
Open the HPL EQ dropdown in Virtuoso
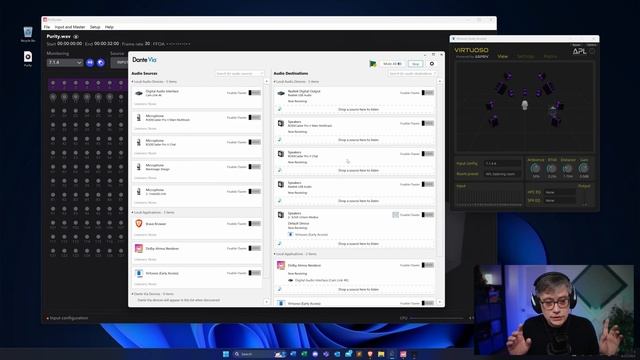[560, 192]
